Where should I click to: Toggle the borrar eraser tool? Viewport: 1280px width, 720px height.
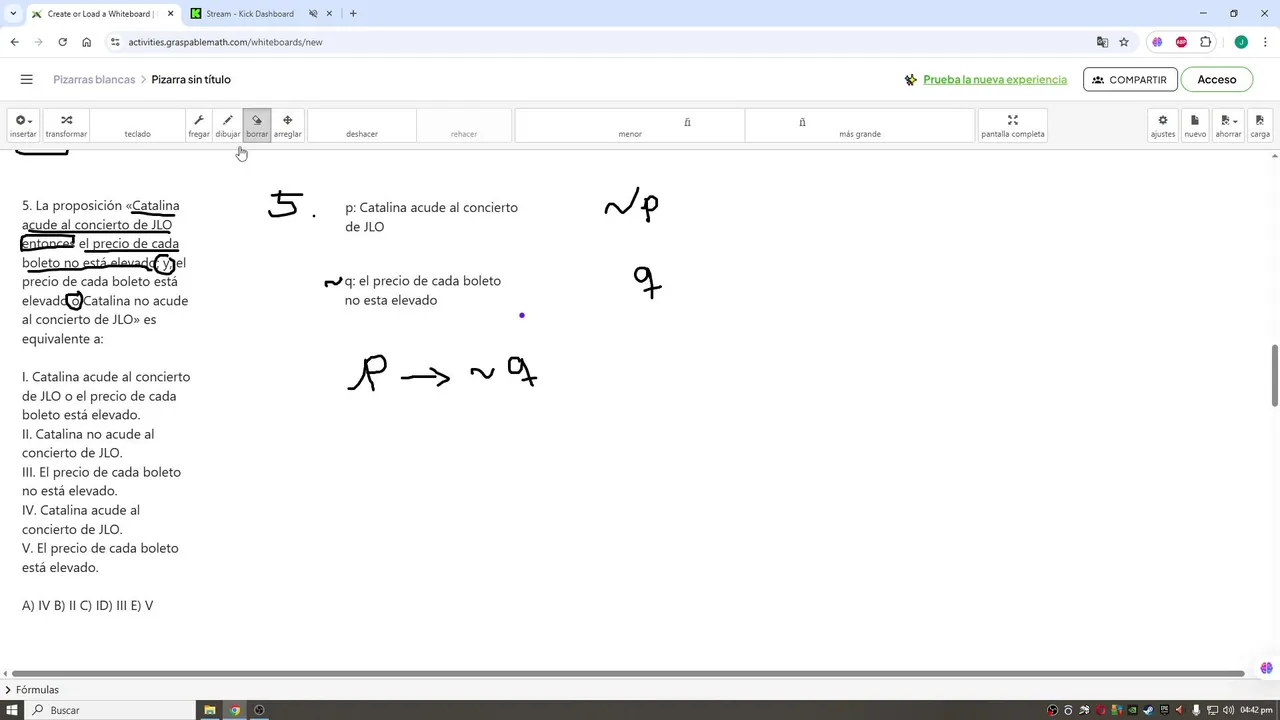pos(257,126)
